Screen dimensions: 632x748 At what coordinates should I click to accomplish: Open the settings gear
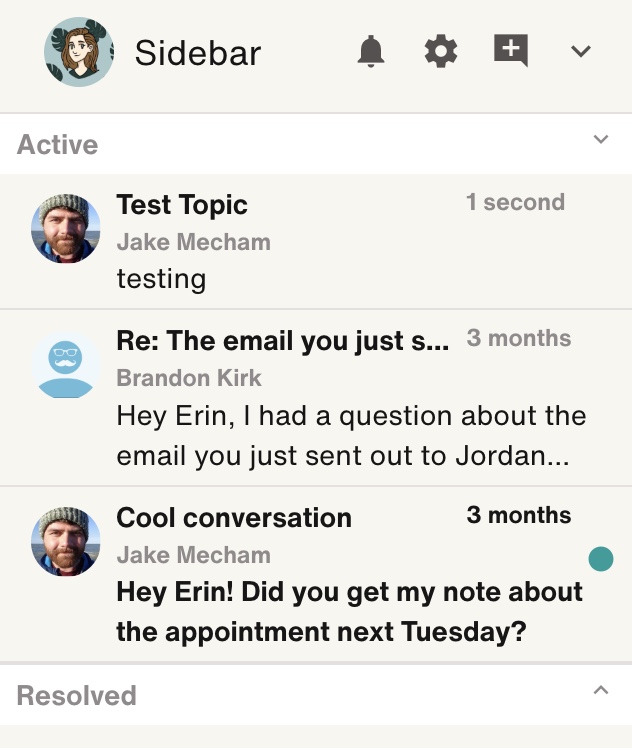click(440, 51)
